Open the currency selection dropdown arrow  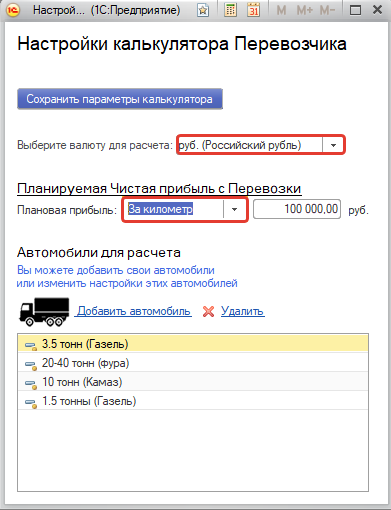coord(333,145)
